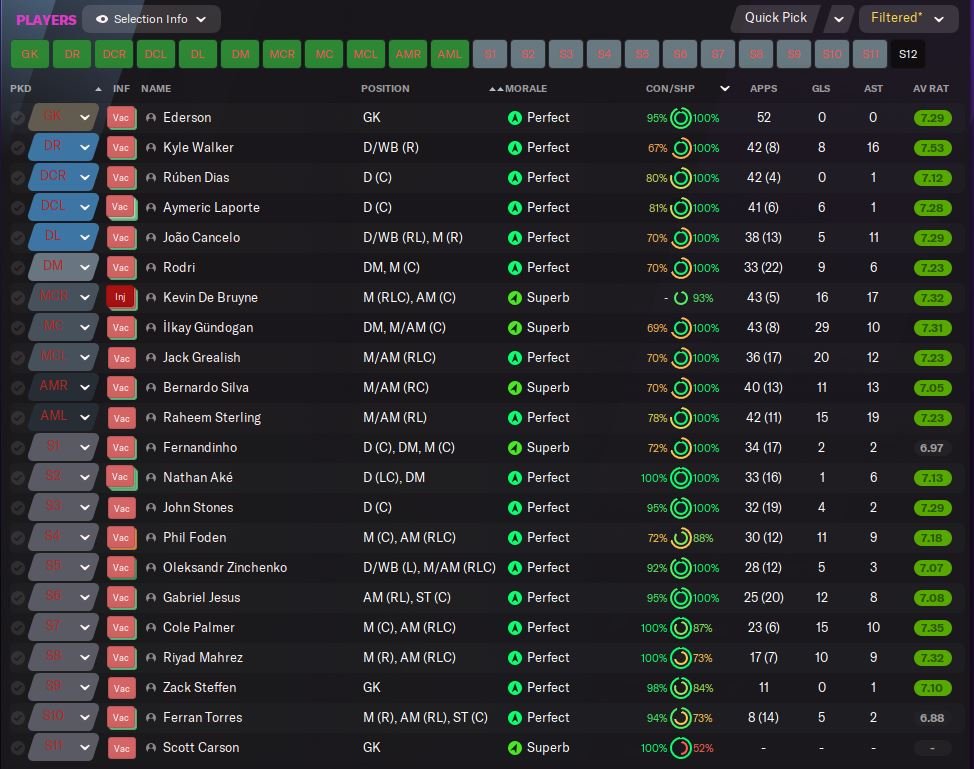Click the Vac icon for Gabriel Jesus

point(121,598)
